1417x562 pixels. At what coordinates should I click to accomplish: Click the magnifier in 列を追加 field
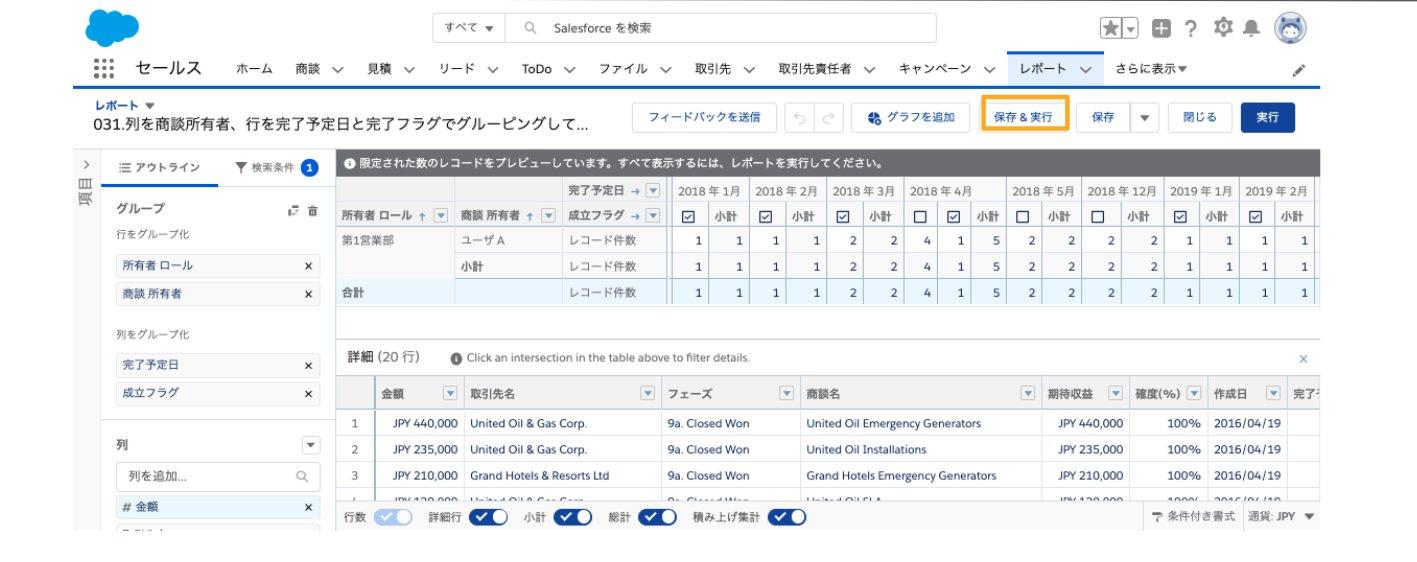click(302, 477)
